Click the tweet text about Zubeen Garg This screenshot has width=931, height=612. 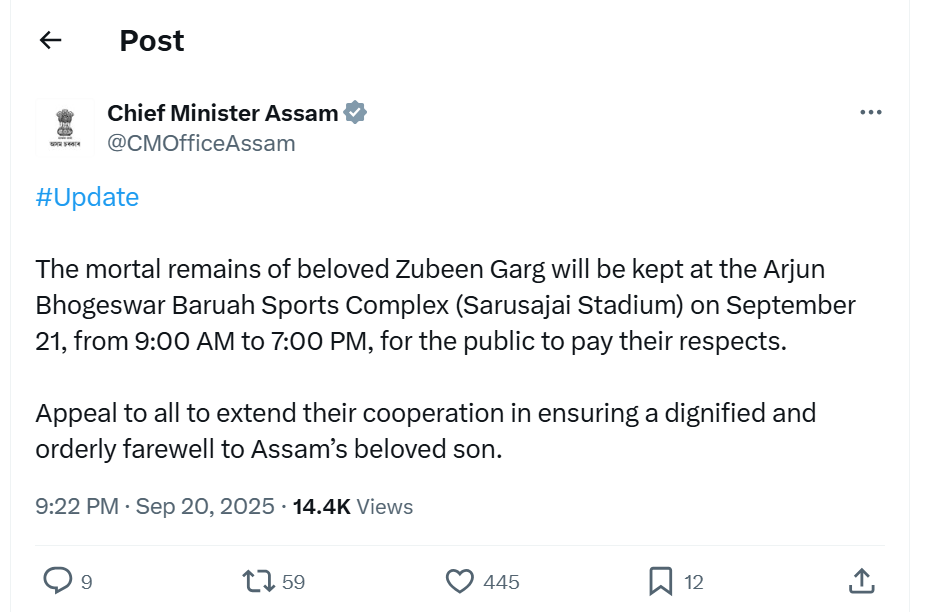(445, 305)
